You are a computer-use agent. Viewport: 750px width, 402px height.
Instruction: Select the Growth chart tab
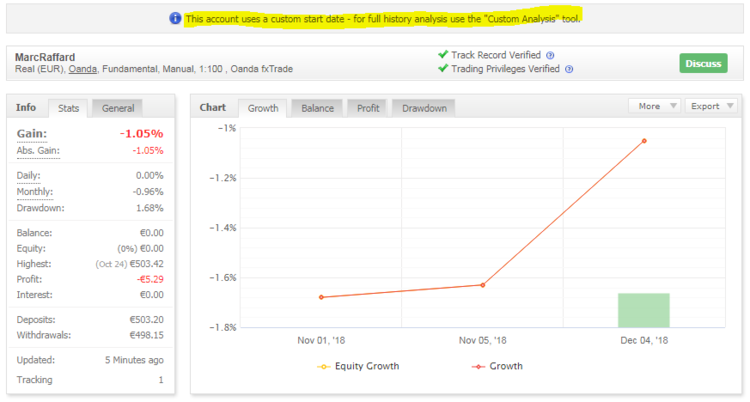tap(263, 108)
